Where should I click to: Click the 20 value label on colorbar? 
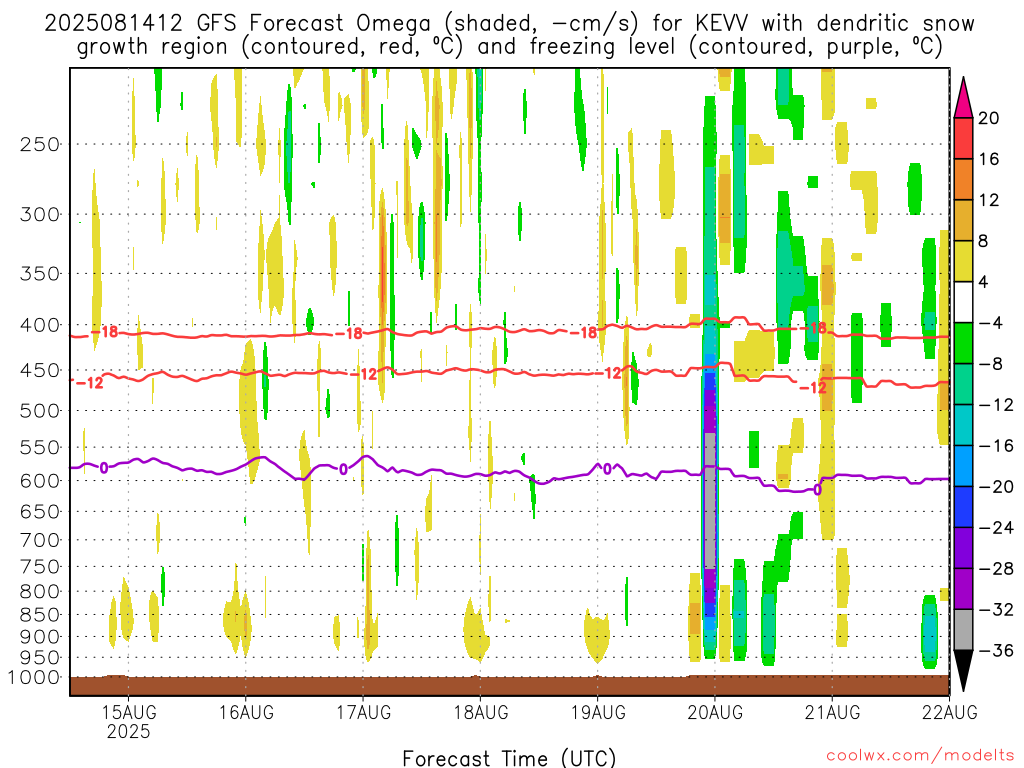point(989,118)
